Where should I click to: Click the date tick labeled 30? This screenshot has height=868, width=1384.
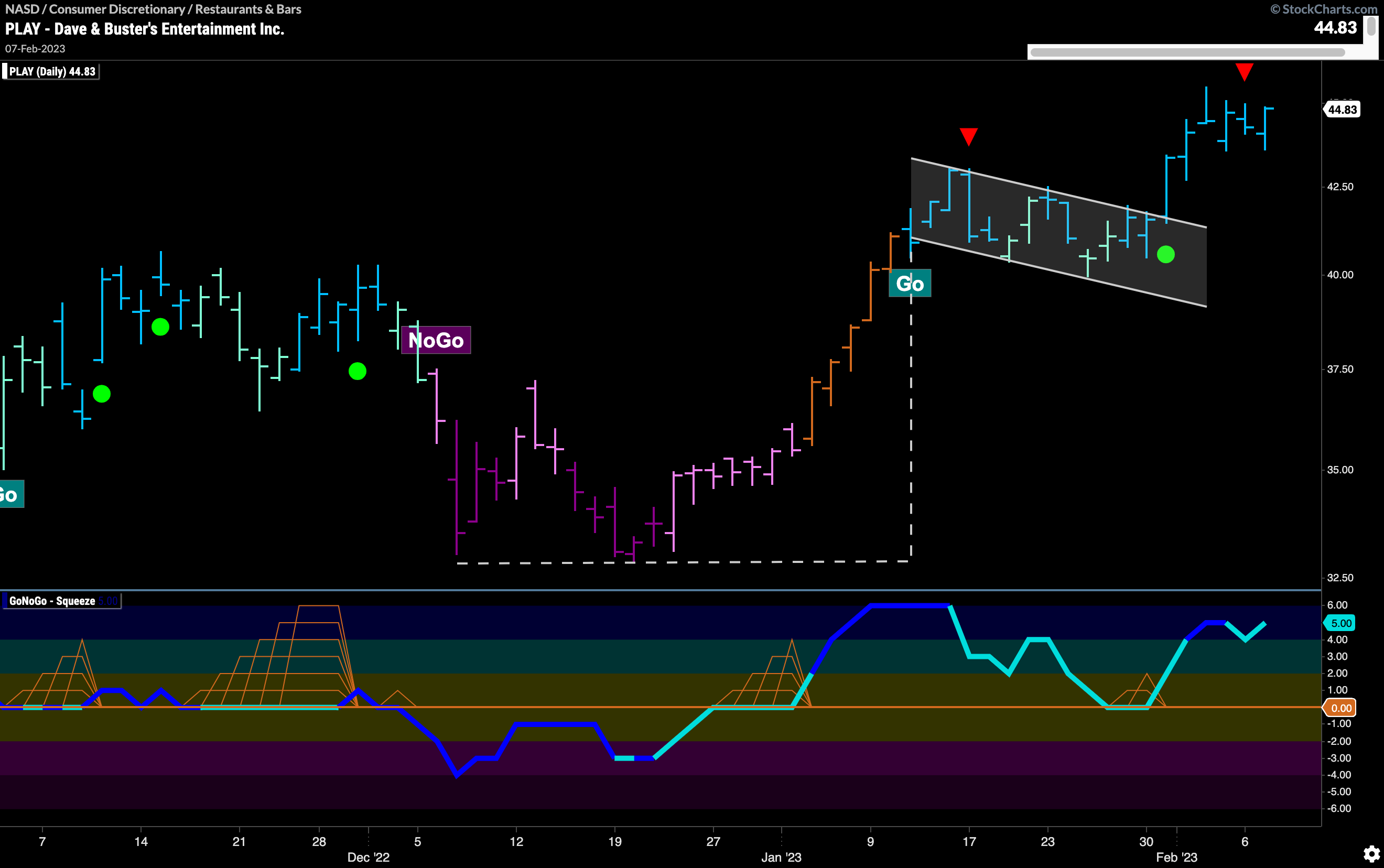(1147, 842)
